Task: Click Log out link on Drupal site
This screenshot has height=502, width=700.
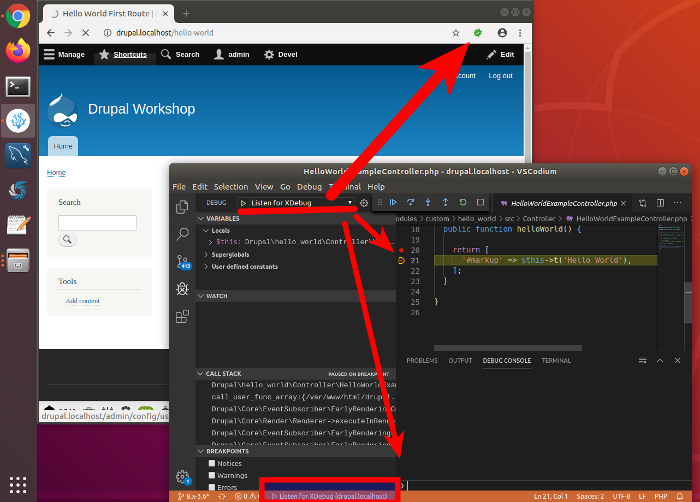Action: point(500,75)
